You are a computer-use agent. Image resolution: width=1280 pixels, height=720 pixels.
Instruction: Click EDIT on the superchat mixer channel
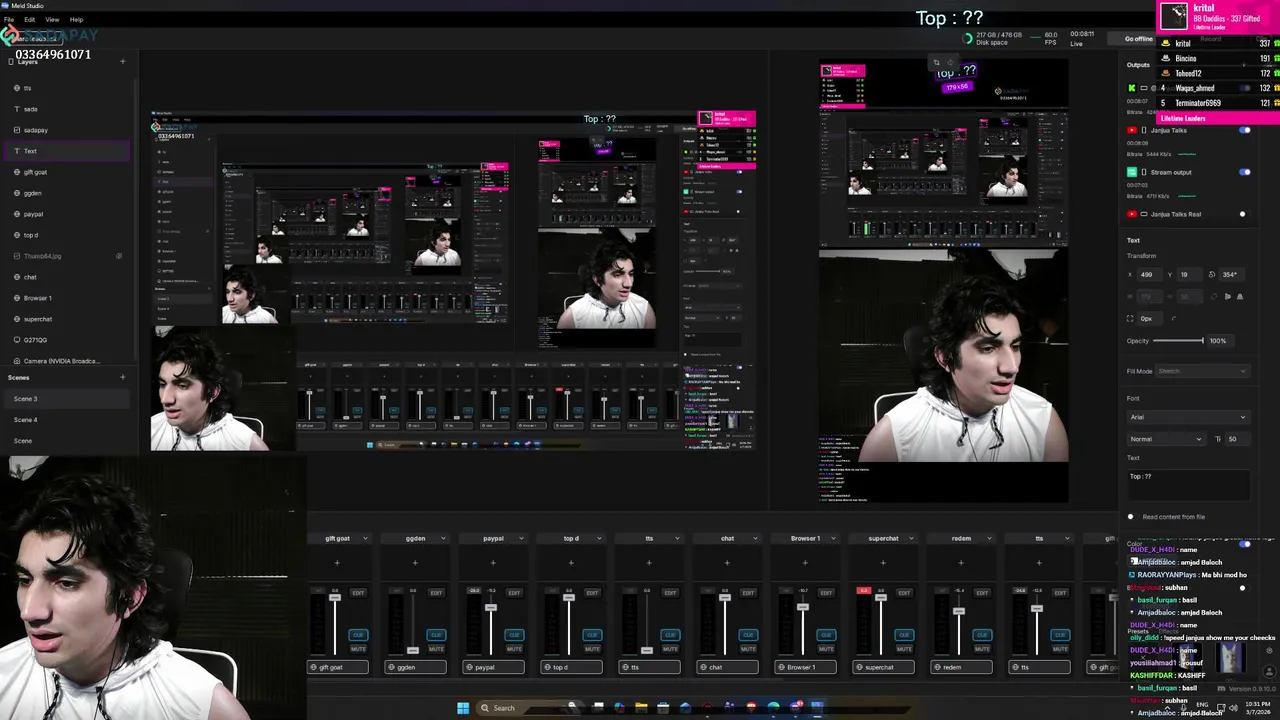pyautogui.click(x=904, y=593)
